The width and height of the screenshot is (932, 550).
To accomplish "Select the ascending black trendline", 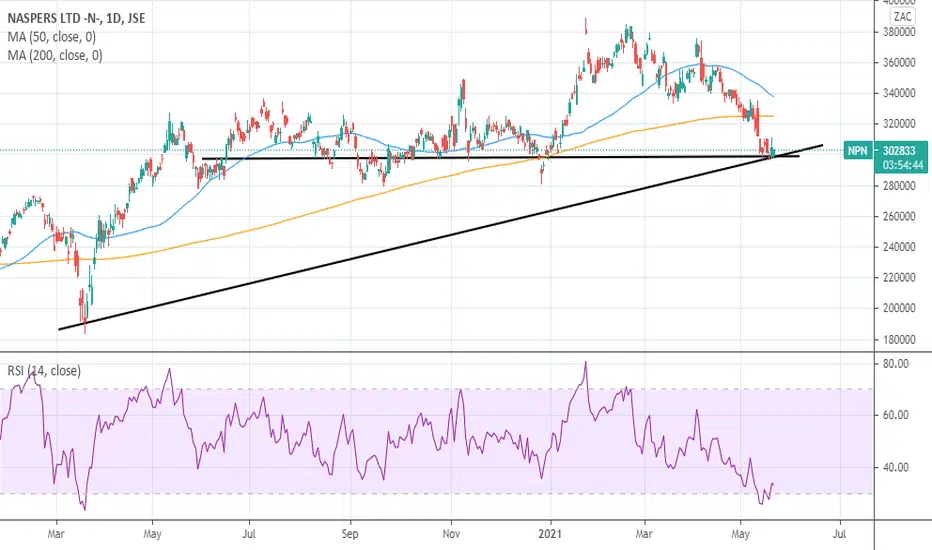I will 440,237.
